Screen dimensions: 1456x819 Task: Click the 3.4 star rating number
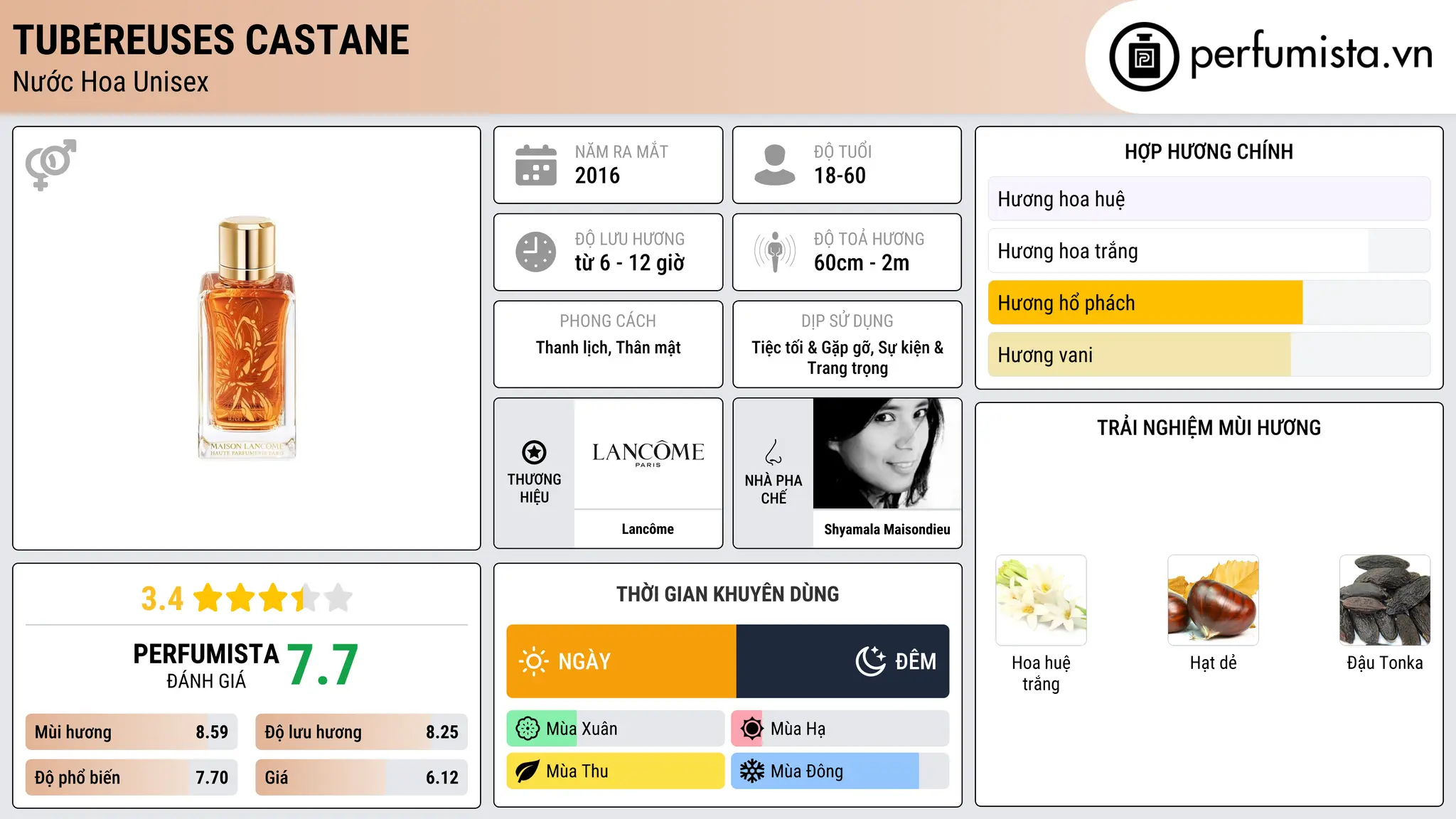click(x=162, y=599)
